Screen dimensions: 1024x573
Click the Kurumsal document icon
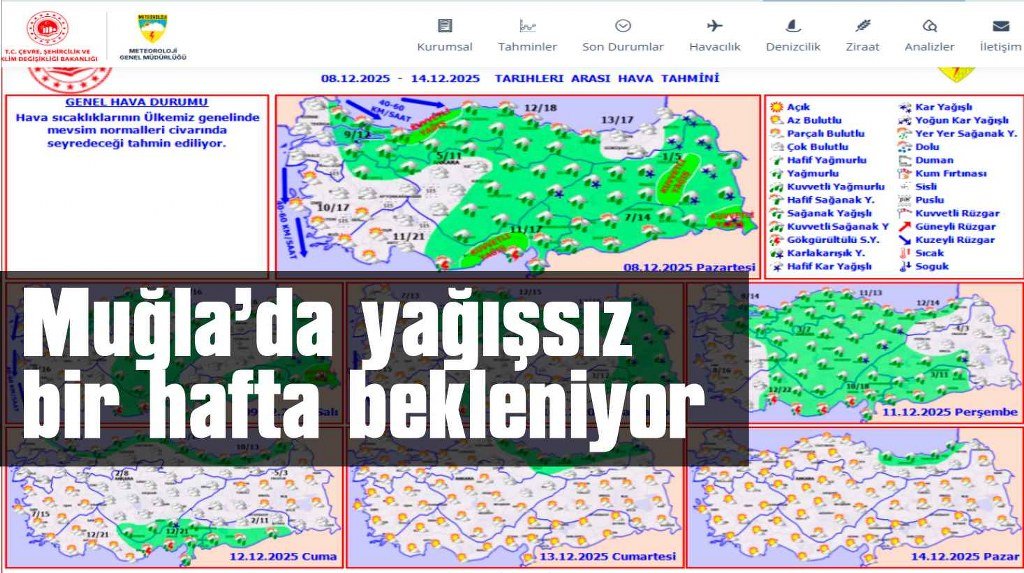coord(445,26)
